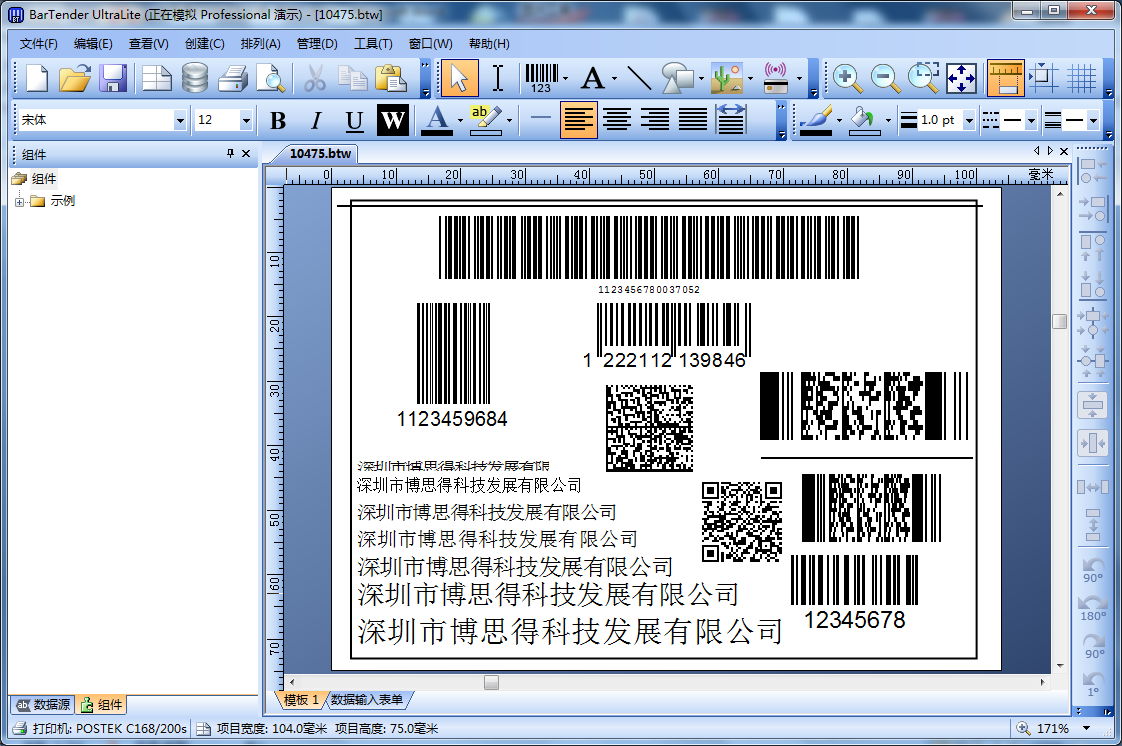Fit label to window icon
The image size is (1122, 746).
[961, 78]
